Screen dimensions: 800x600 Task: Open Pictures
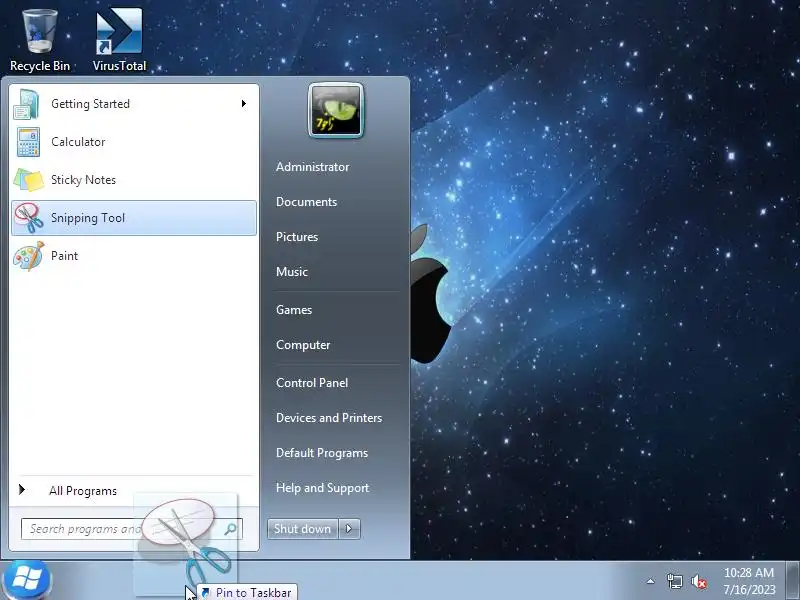tap(296, 237)
